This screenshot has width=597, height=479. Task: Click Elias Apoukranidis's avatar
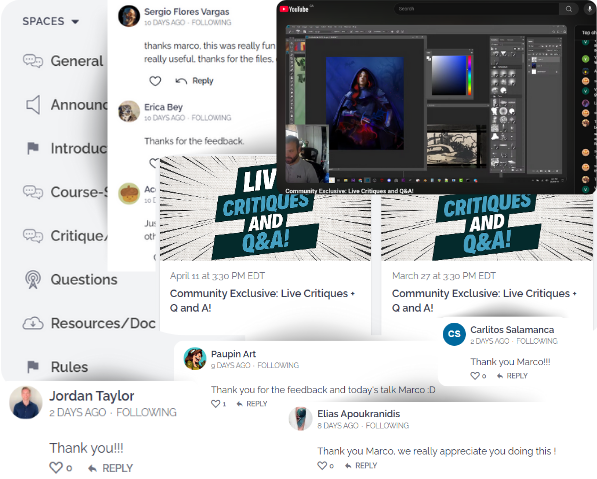click(x=300, y=418)
